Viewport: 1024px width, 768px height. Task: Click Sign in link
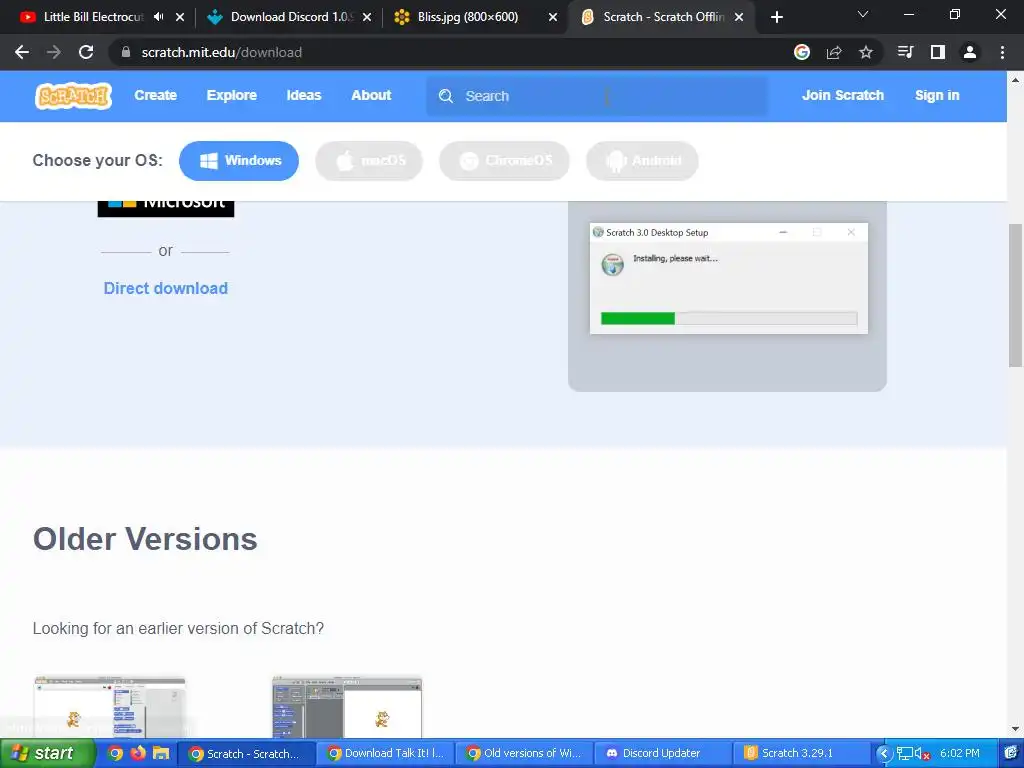(937, 95)
